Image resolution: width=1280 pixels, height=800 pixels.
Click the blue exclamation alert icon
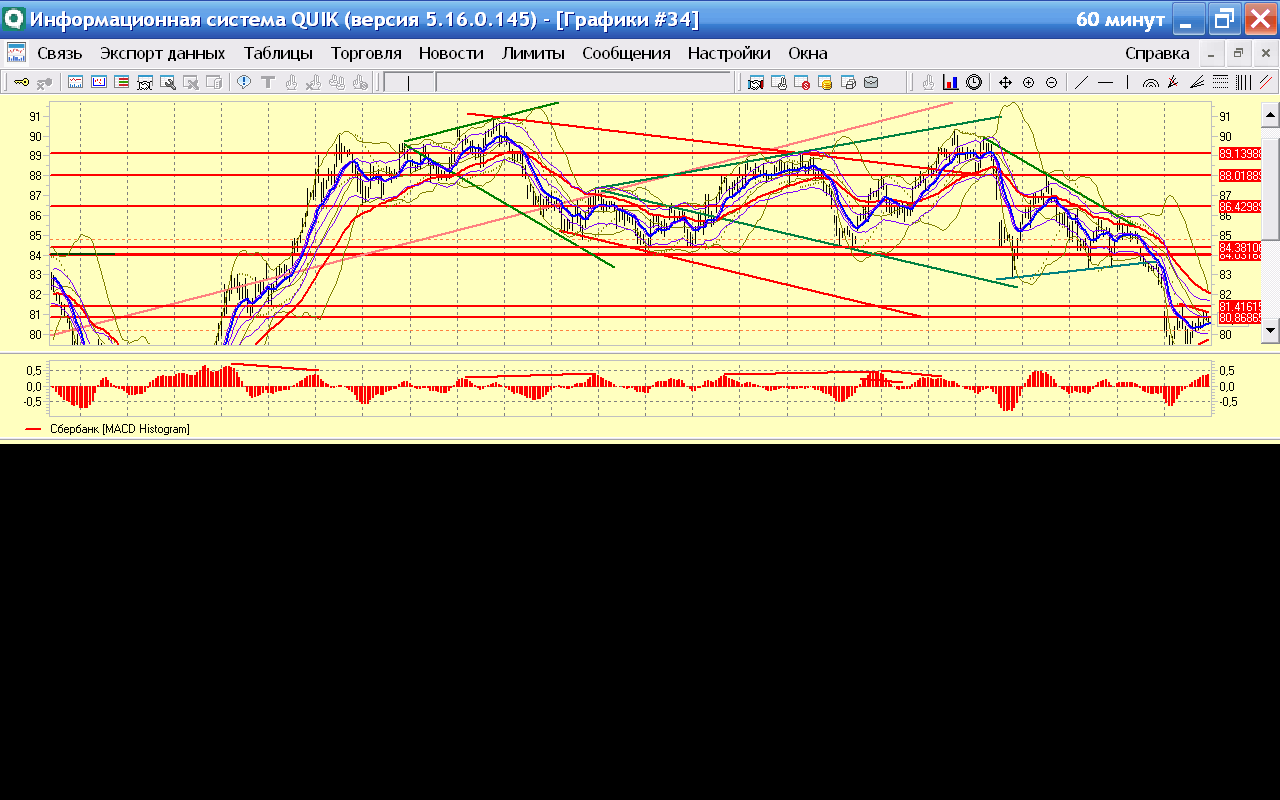(x=243, y=82)
